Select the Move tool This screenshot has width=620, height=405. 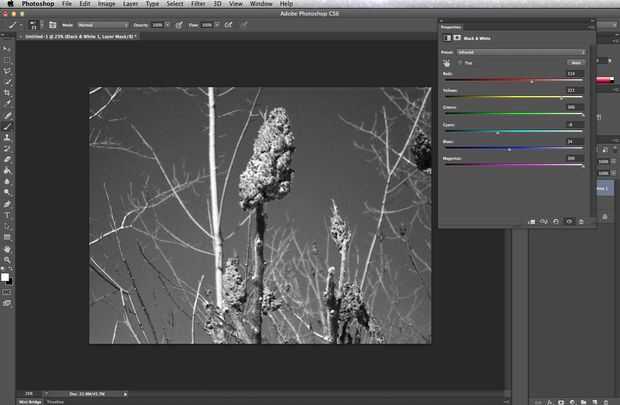[x=7, y=49]
